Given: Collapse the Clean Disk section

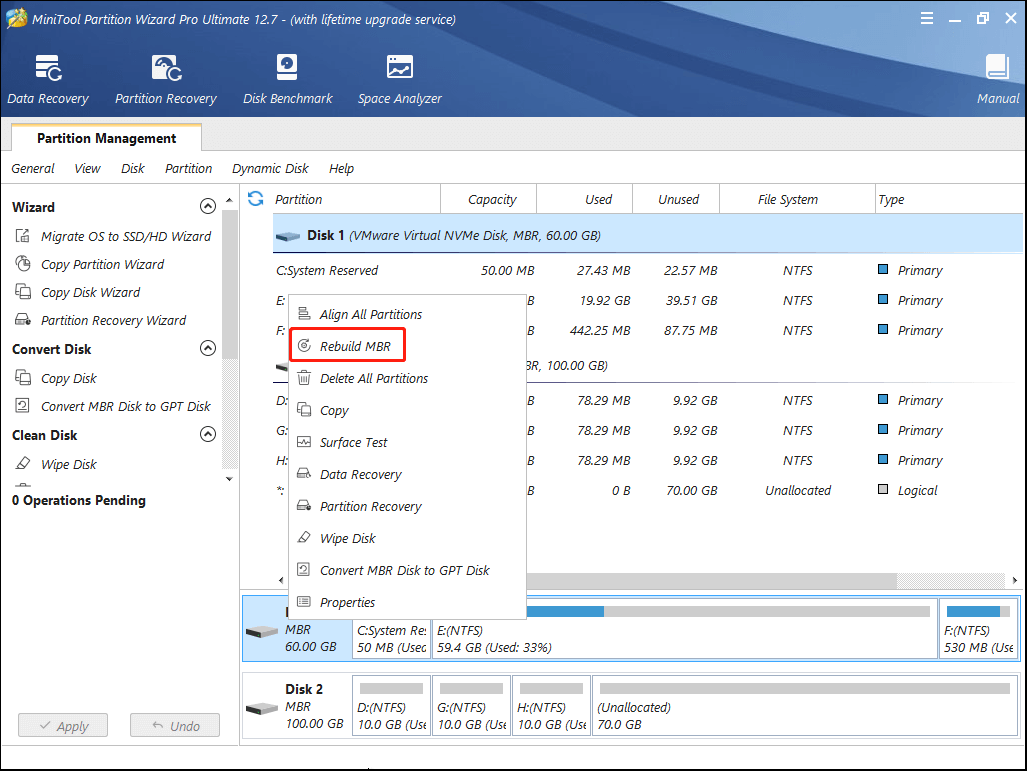Looking at the screenshot, I should tap(208, 434).
